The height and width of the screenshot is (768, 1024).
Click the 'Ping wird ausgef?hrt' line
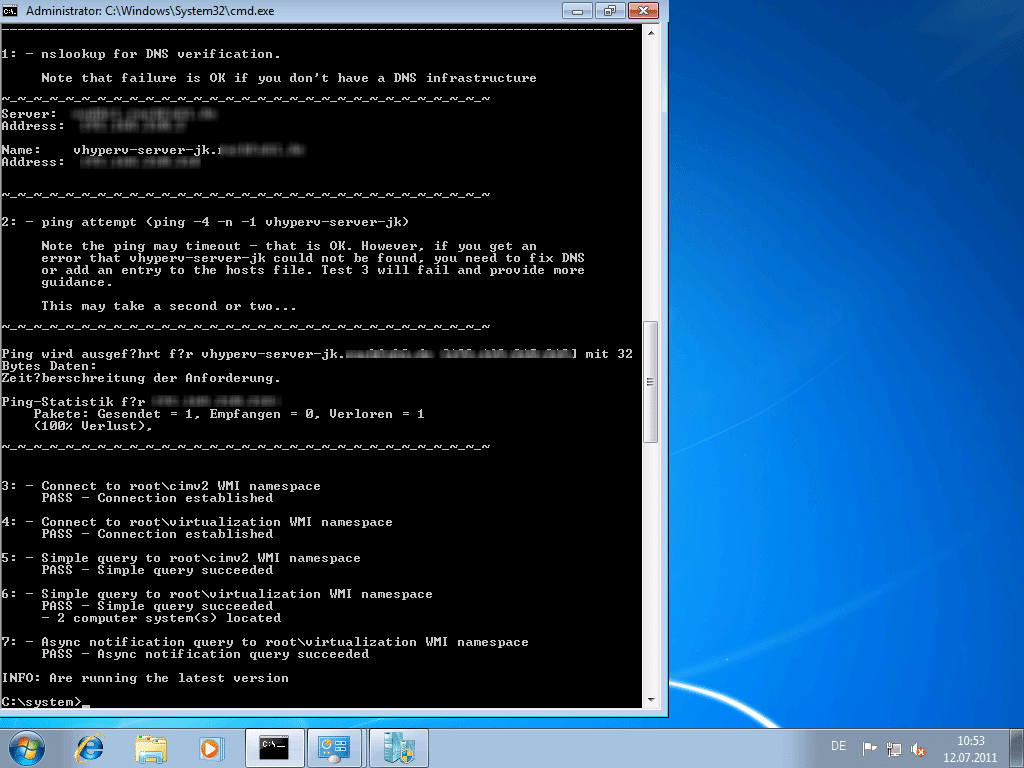click(x=317, y=354)
